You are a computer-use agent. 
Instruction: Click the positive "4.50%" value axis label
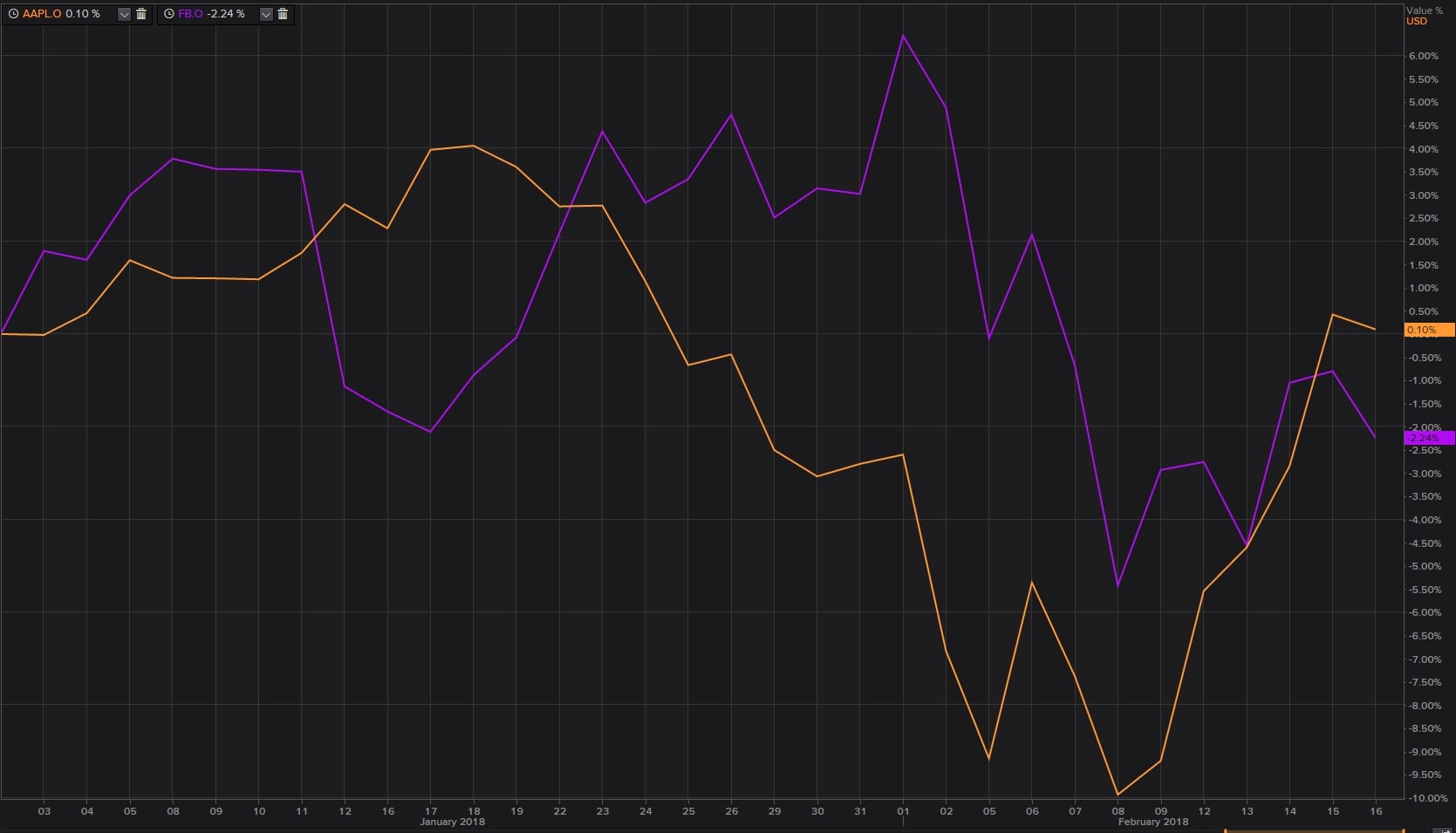point(1423,126)
